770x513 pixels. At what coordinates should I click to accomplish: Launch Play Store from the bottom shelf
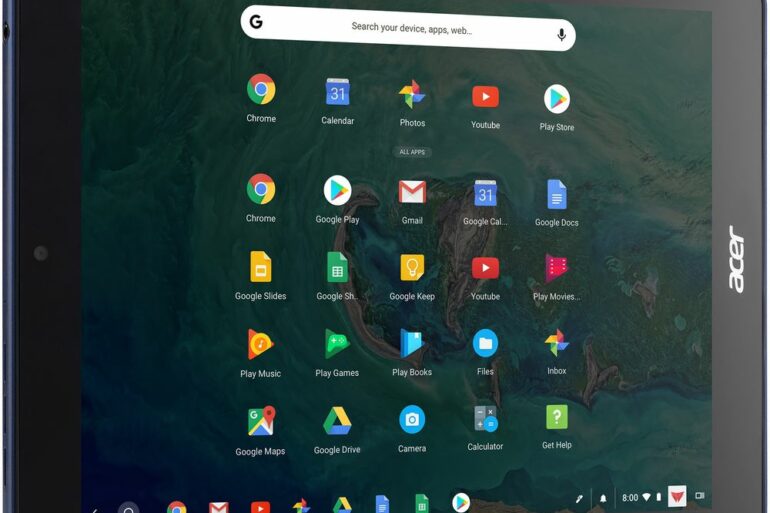461,502
